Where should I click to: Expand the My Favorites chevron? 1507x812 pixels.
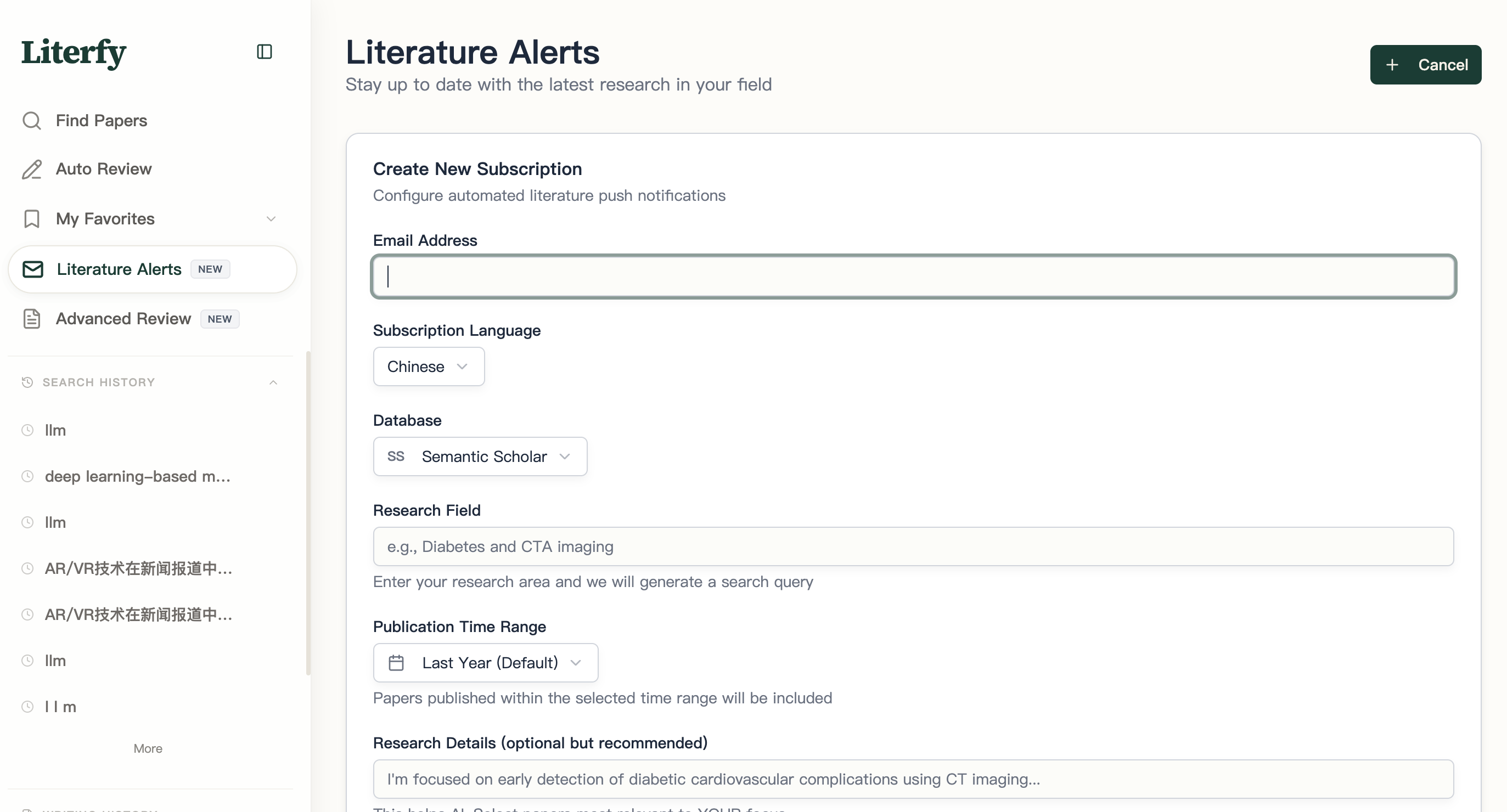point(271,219)
